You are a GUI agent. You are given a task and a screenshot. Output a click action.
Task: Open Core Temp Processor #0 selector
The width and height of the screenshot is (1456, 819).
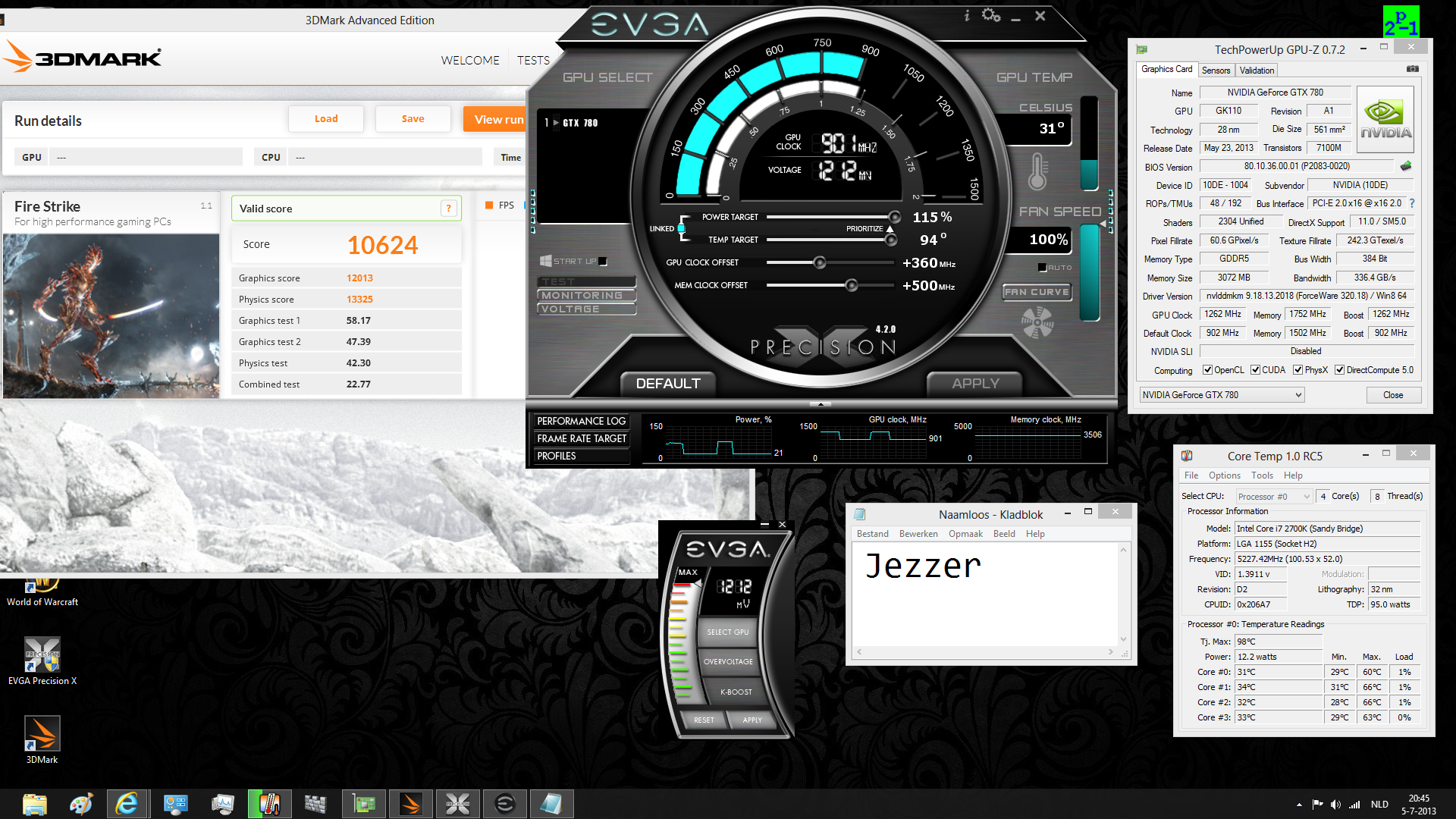click(x=1274, y=497)
